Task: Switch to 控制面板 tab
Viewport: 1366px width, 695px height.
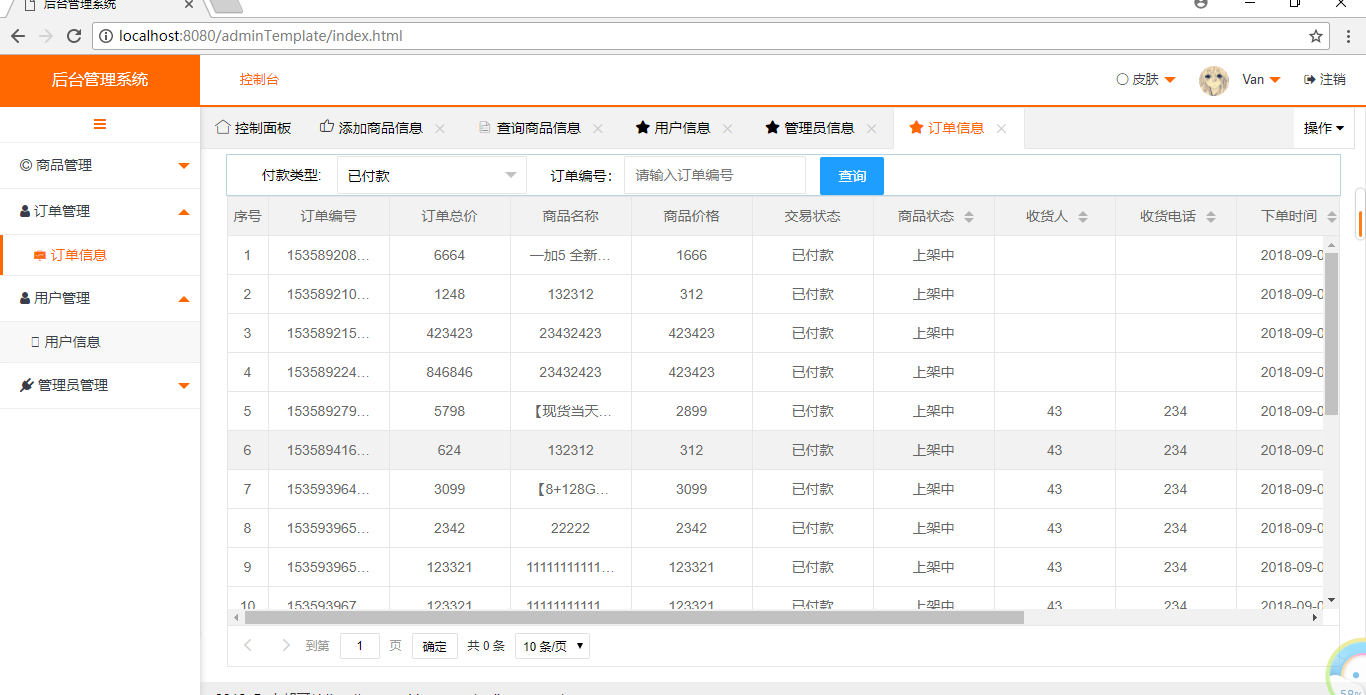Action: click(x=253, y=128)
